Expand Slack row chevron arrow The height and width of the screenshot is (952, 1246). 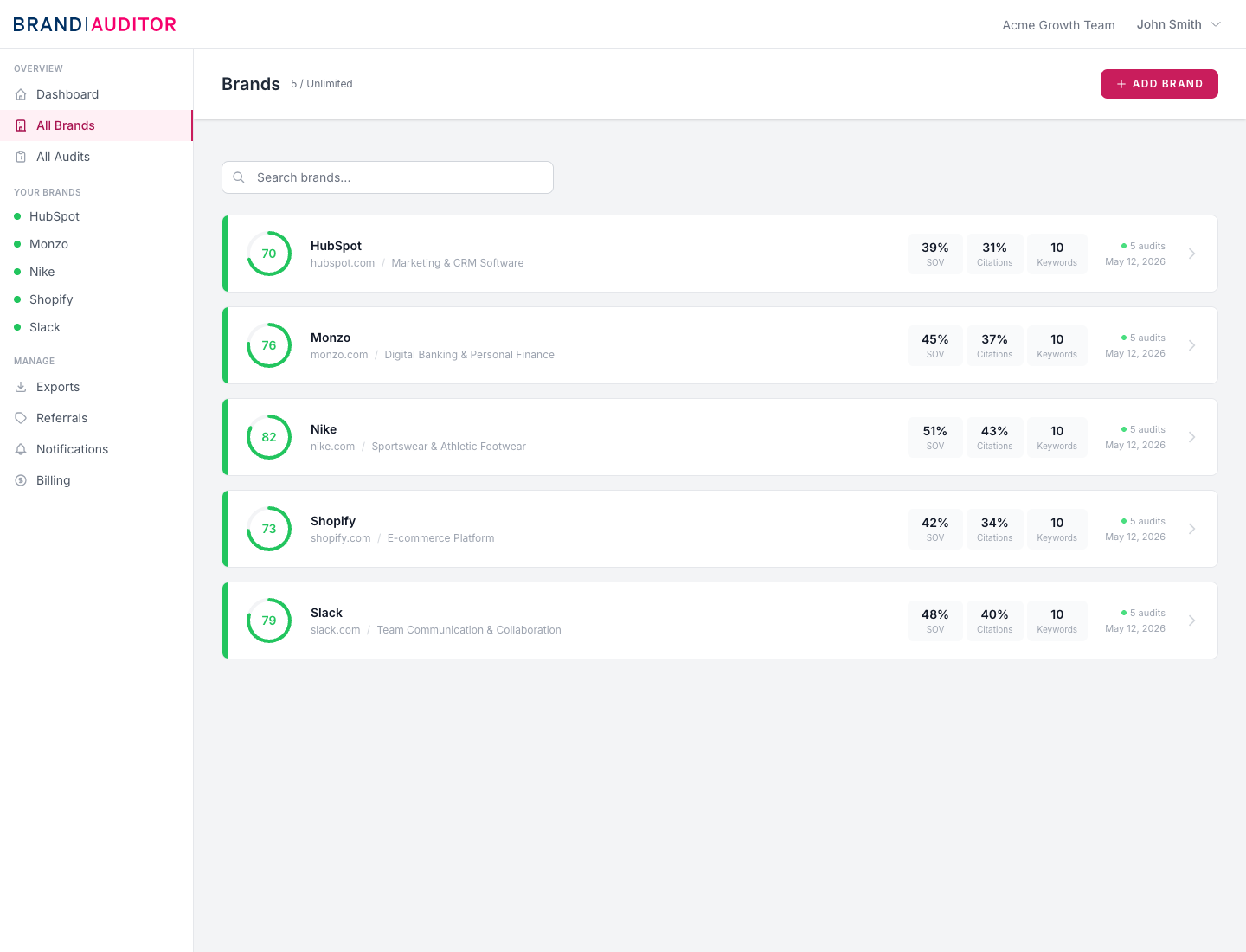[1192, 621]
